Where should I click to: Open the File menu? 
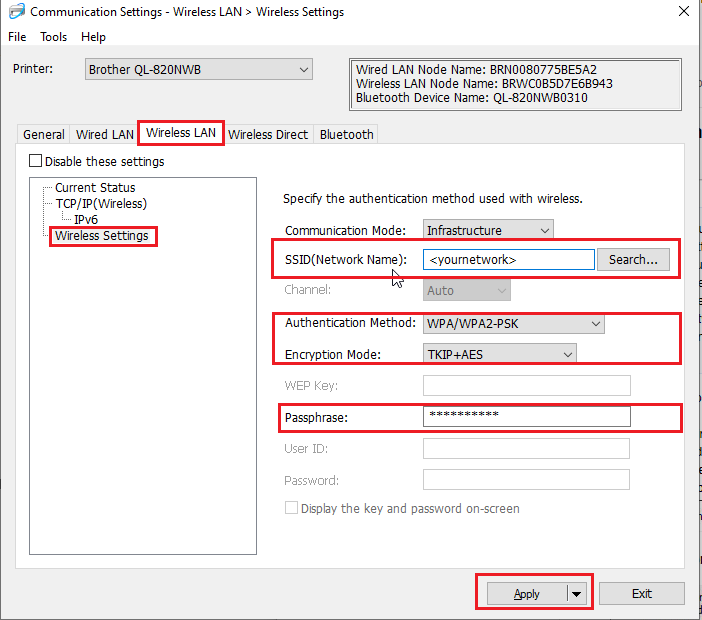(17, 37)
